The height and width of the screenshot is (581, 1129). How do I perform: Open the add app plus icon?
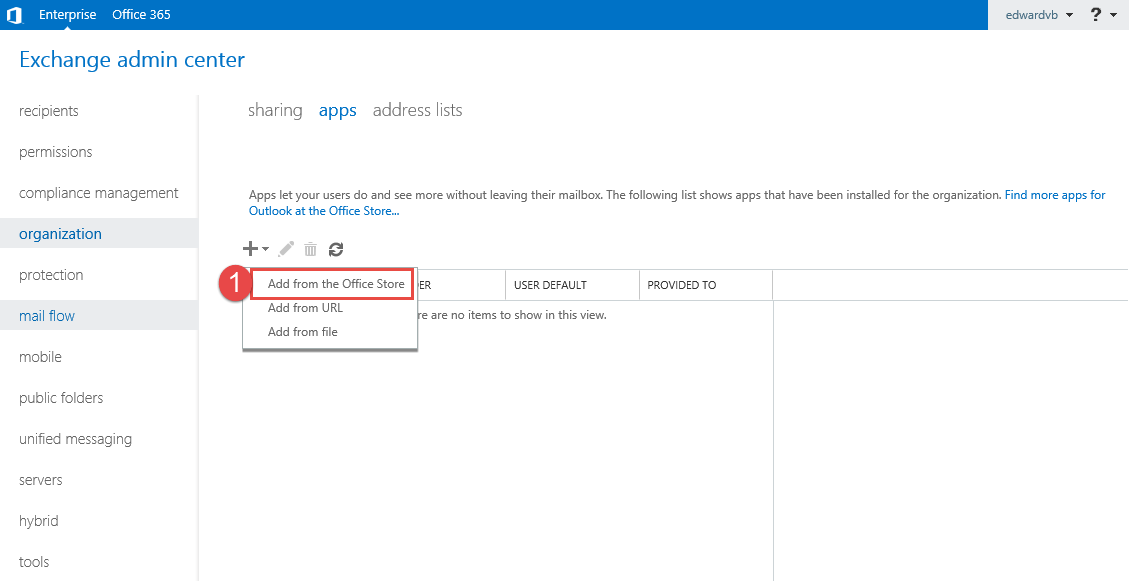(250, 249)
